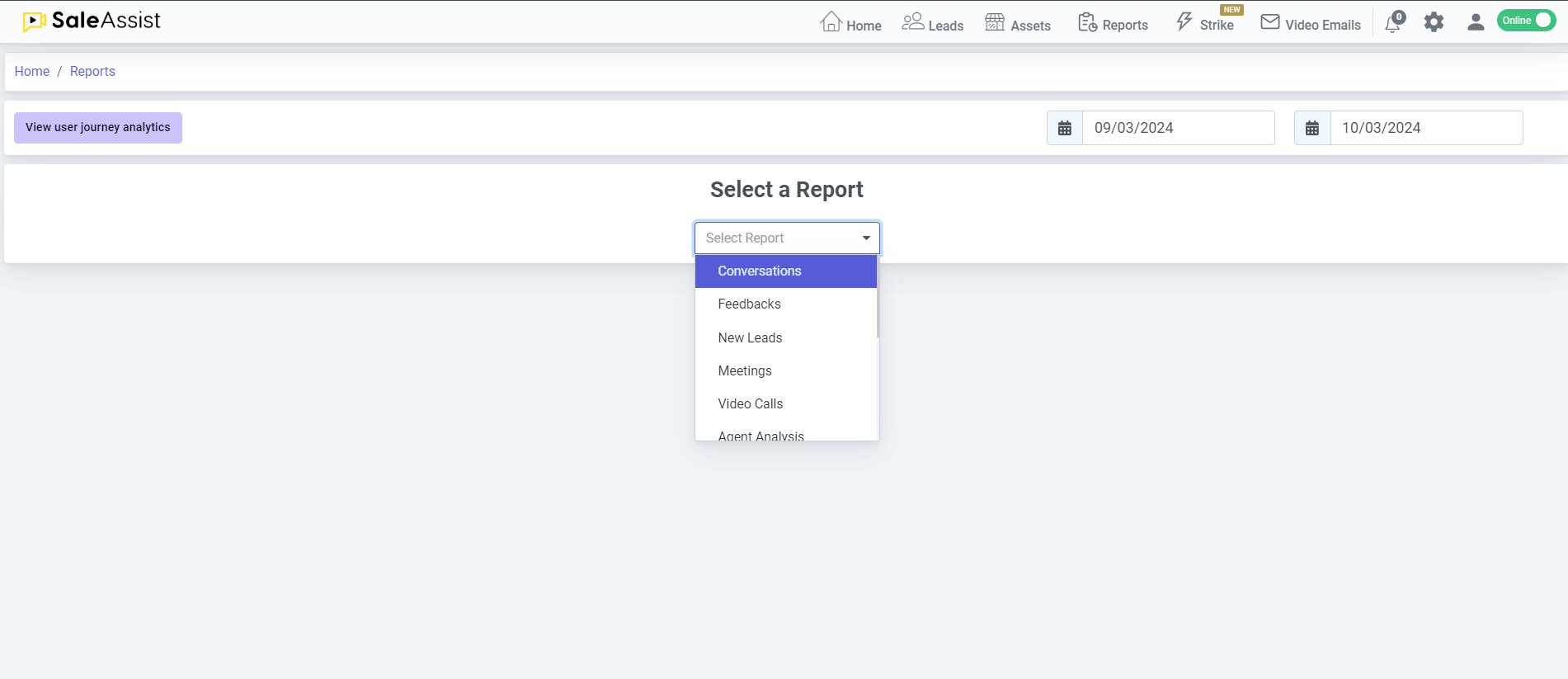
Task: Click View user journey analytics button
Action: (98, 128)
